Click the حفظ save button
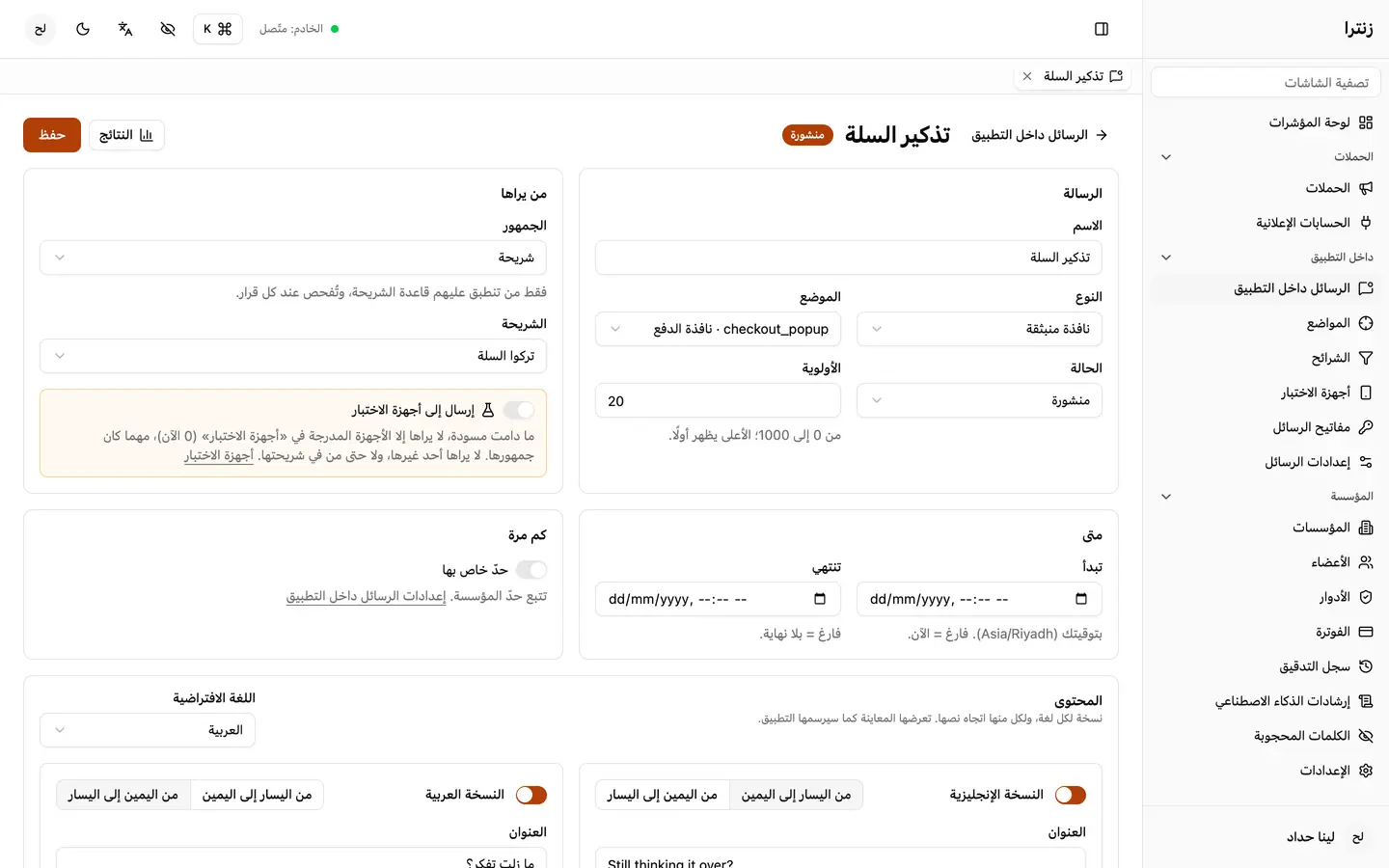Screen dimensions: 1389x868 (52, 135)
